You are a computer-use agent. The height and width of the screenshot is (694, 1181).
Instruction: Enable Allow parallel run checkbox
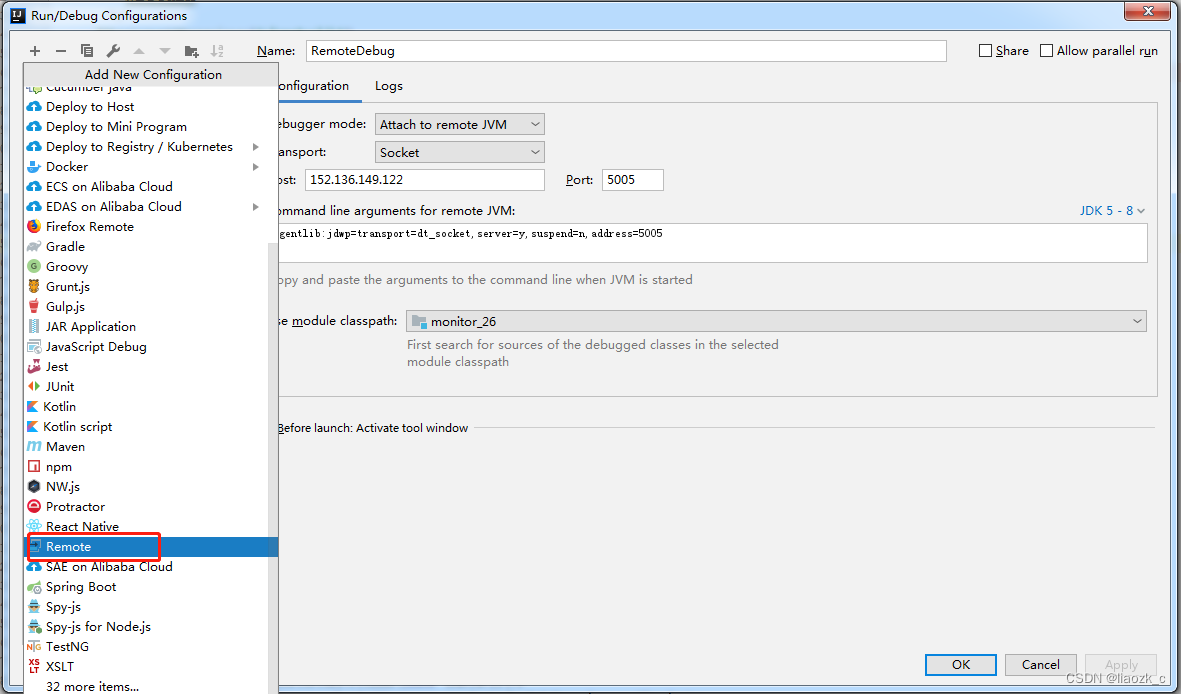pos(1046,50)
